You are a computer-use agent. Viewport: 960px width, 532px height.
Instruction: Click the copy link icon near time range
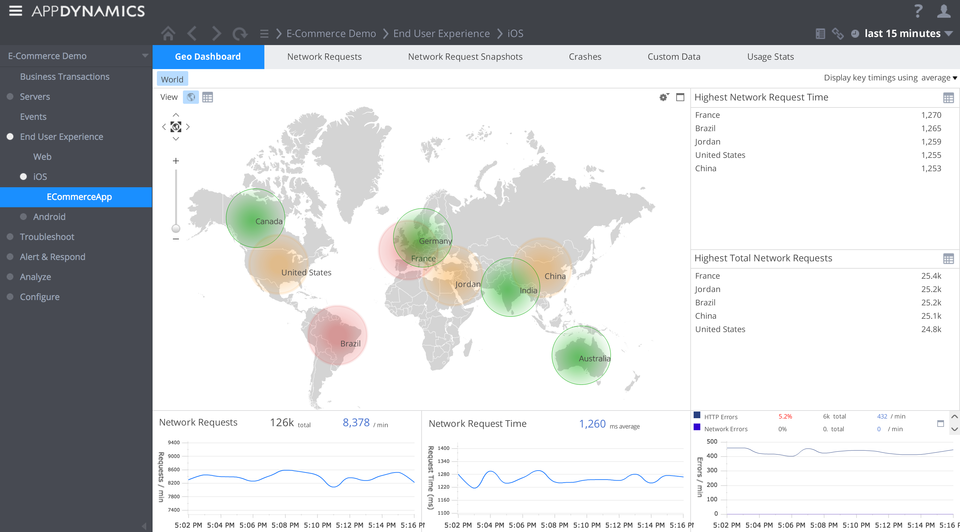838,34
